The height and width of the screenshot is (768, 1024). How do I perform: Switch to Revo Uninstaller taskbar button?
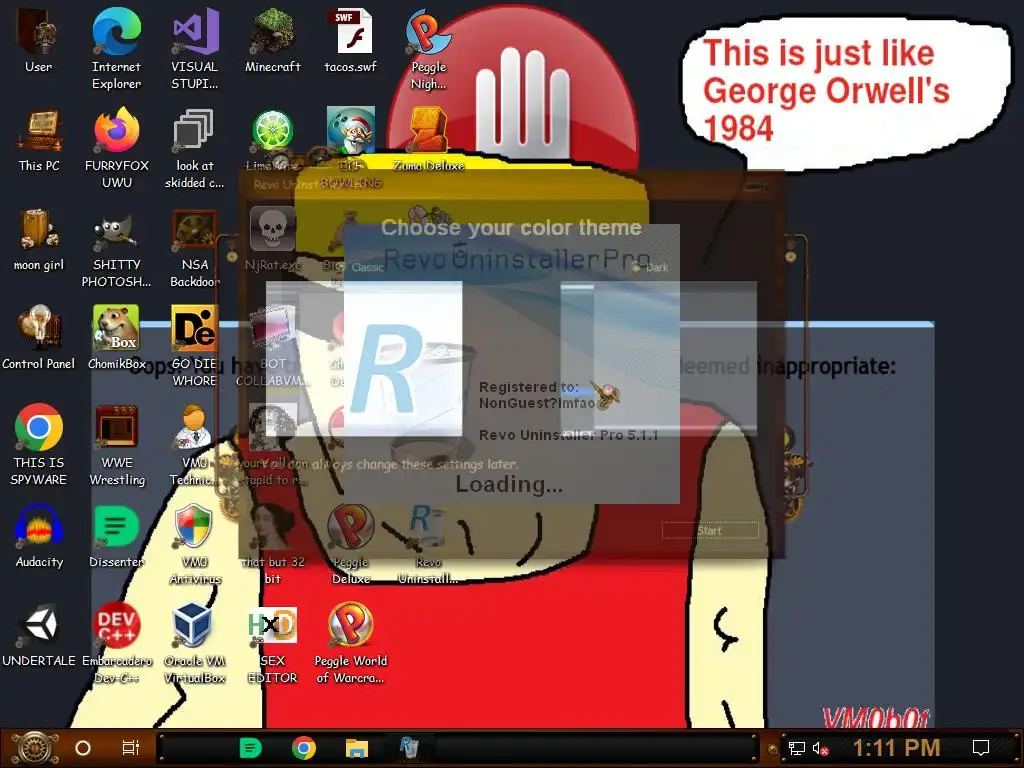tap(409, 748)
